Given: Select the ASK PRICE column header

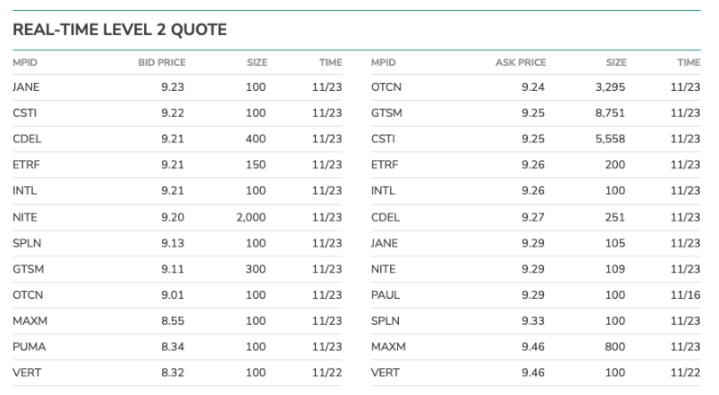Looking at the screenshot, I should (x=520, y=62).
